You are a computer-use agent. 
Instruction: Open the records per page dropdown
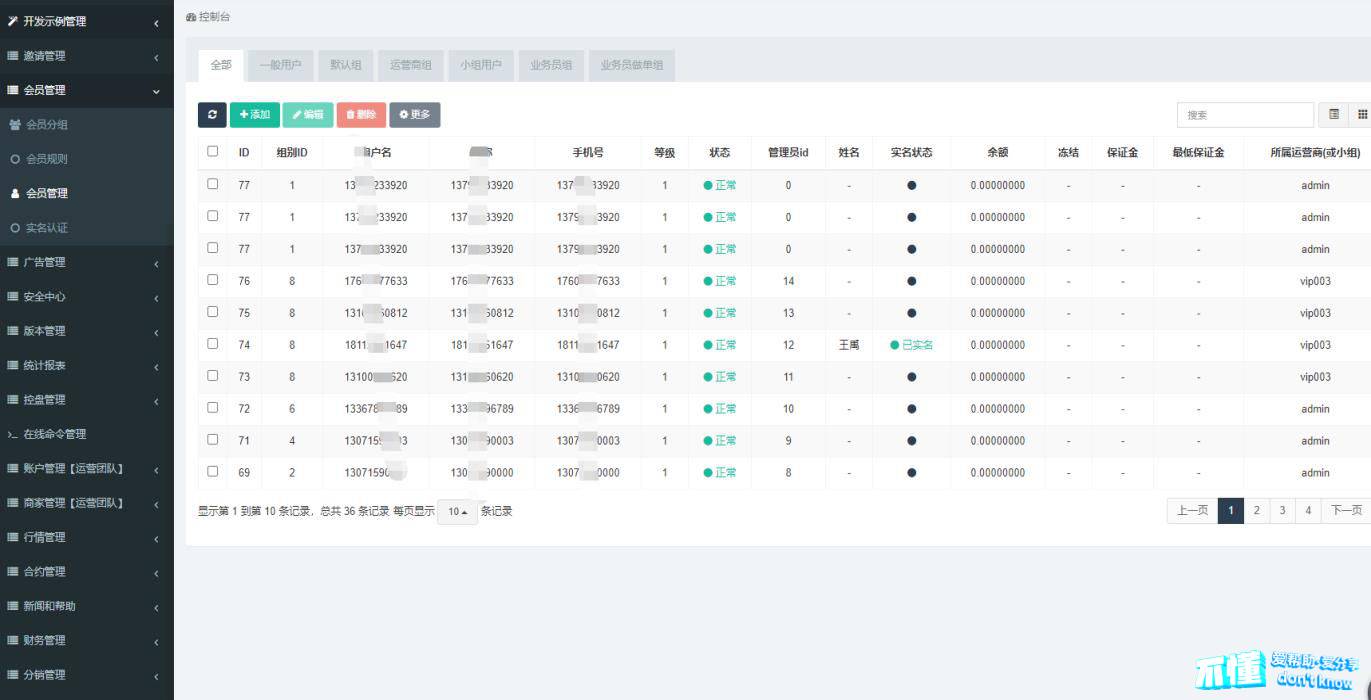(x=457, y=512)
